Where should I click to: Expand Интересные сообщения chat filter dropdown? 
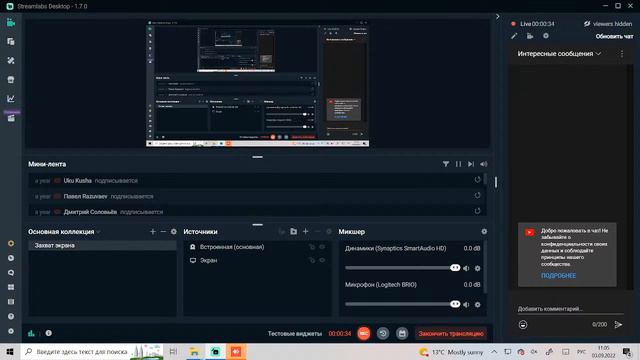(x=559, y=53)
